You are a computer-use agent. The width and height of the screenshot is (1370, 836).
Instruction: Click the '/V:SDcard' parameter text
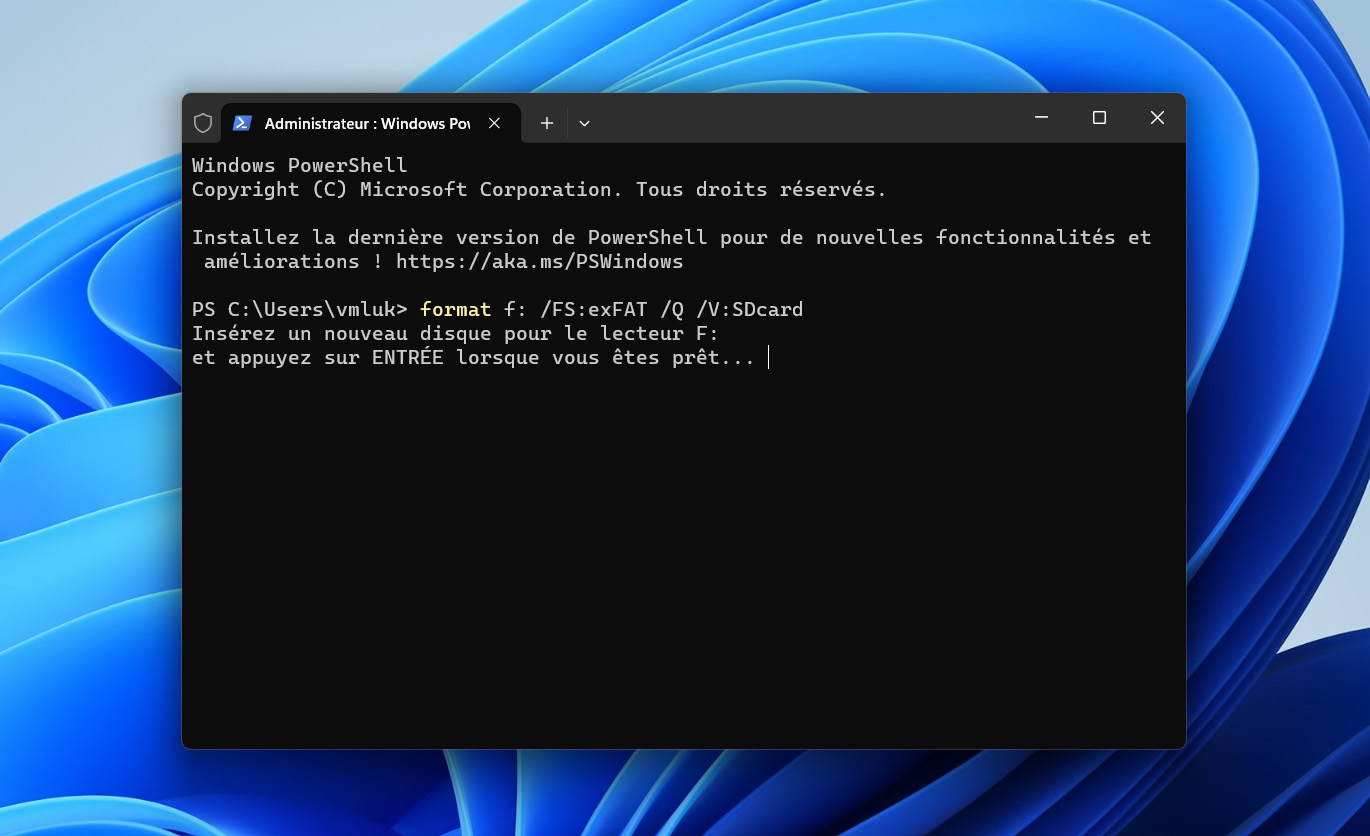point(750,310)
